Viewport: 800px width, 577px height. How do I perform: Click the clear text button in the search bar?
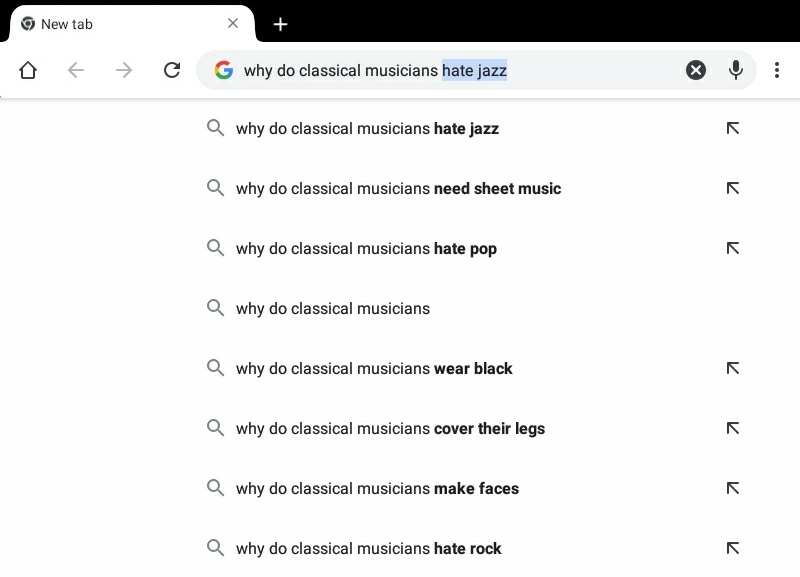(695, 70)
